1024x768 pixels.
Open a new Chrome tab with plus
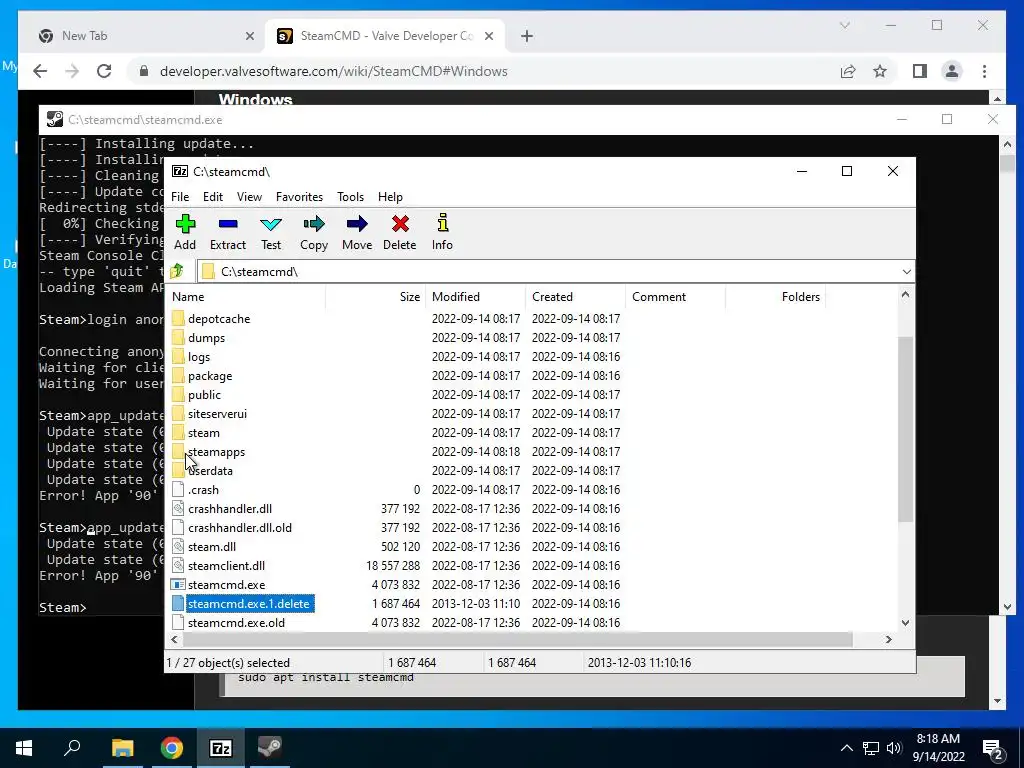coord(527,37)
